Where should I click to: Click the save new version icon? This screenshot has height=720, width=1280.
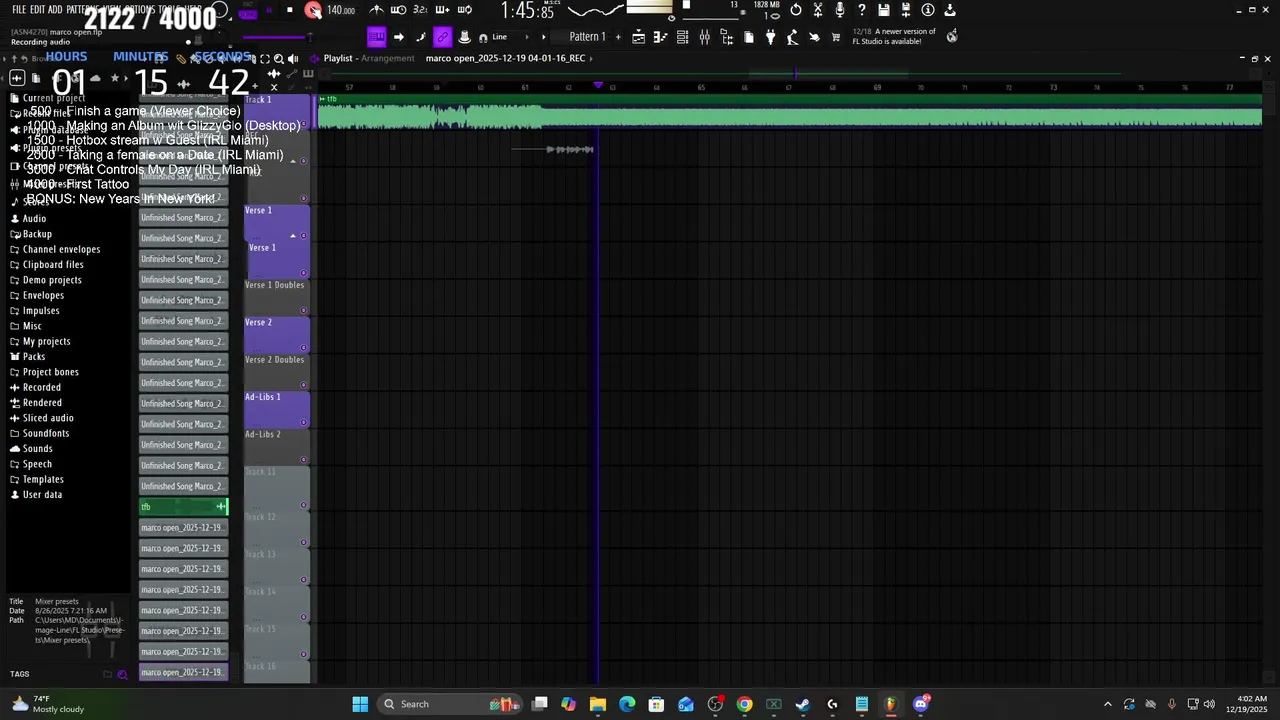point(906,10)
